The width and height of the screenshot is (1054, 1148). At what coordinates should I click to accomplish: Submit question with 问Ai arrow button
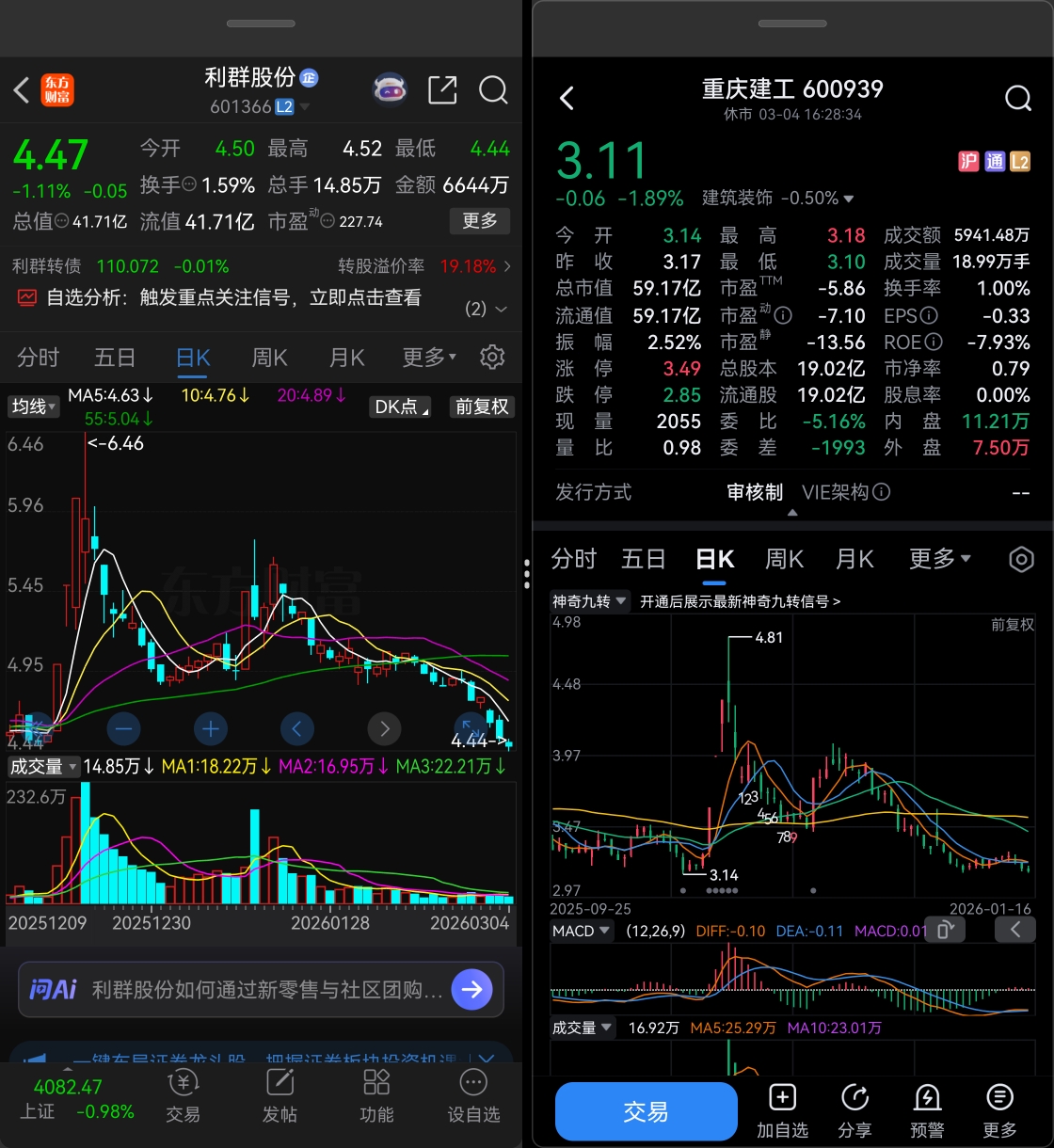click(471, 989)
